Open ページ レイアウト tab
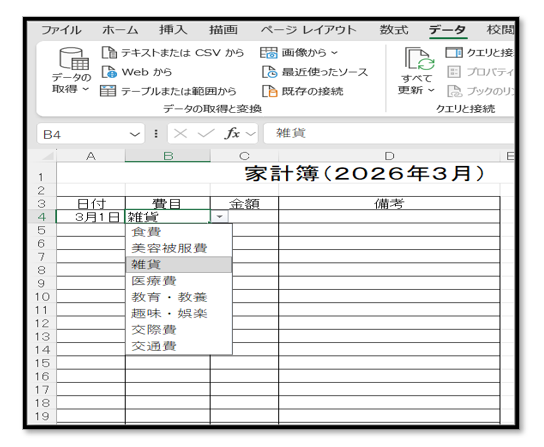Screen dimensions: 544x447 (308, 30)
